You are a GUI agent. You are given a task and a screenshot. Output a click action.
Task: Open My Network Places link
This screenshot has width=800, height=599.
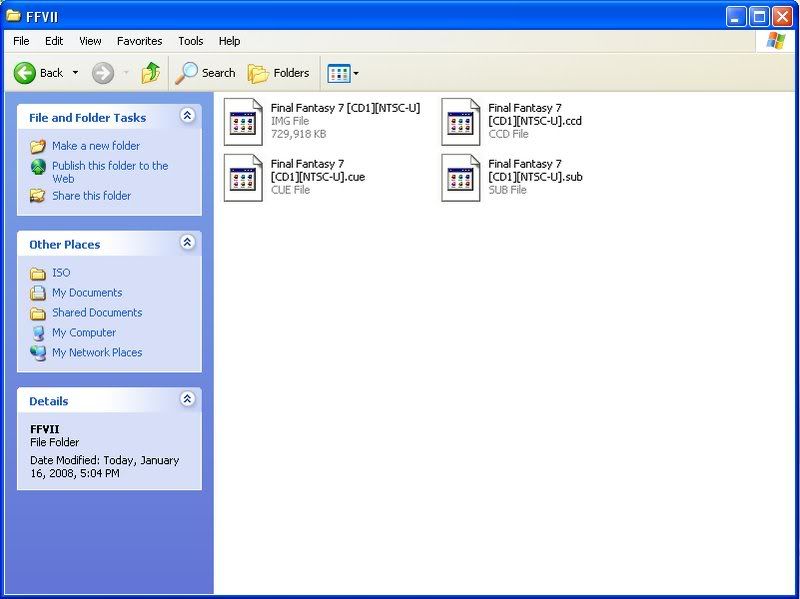click(x=97, y=353)
